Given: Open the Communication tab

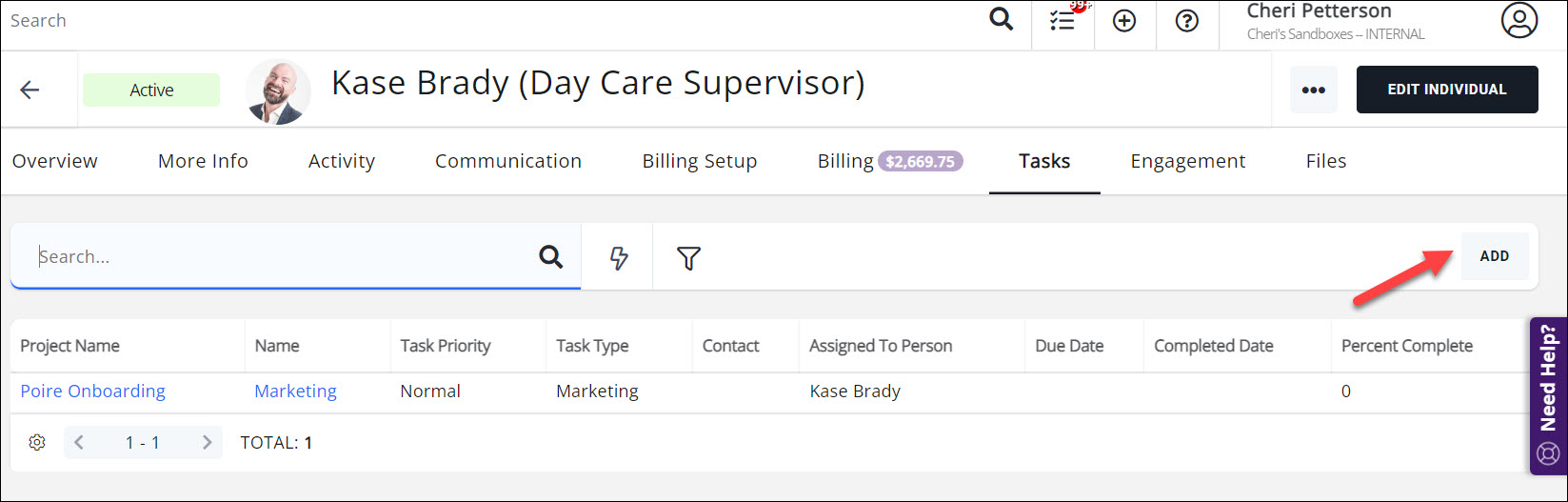Looking at the screenshot, I should pyautogui.click(x=507, y=161).
